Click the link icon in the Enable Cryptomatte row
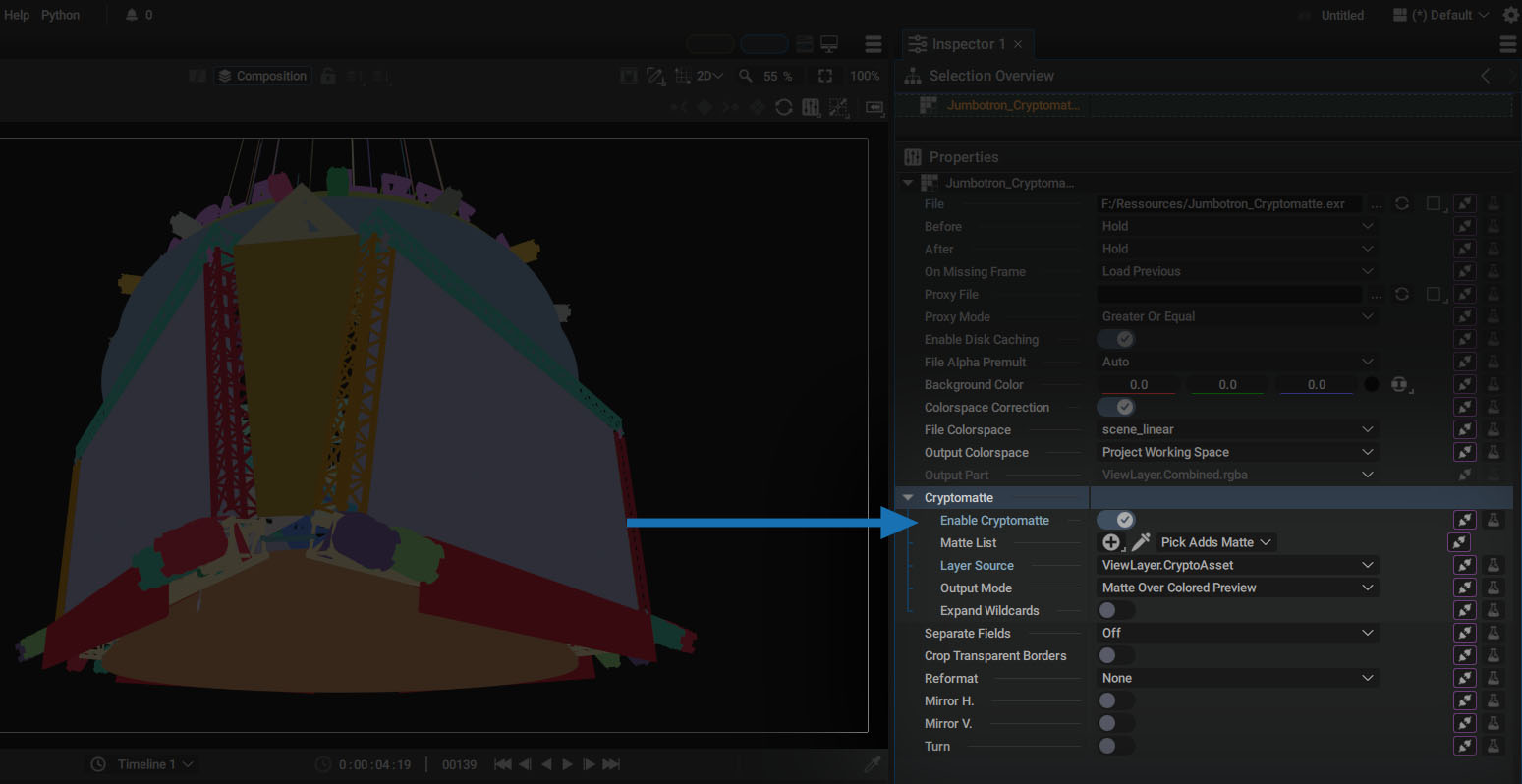1522x784 pixels. (x=1465, y=520)
